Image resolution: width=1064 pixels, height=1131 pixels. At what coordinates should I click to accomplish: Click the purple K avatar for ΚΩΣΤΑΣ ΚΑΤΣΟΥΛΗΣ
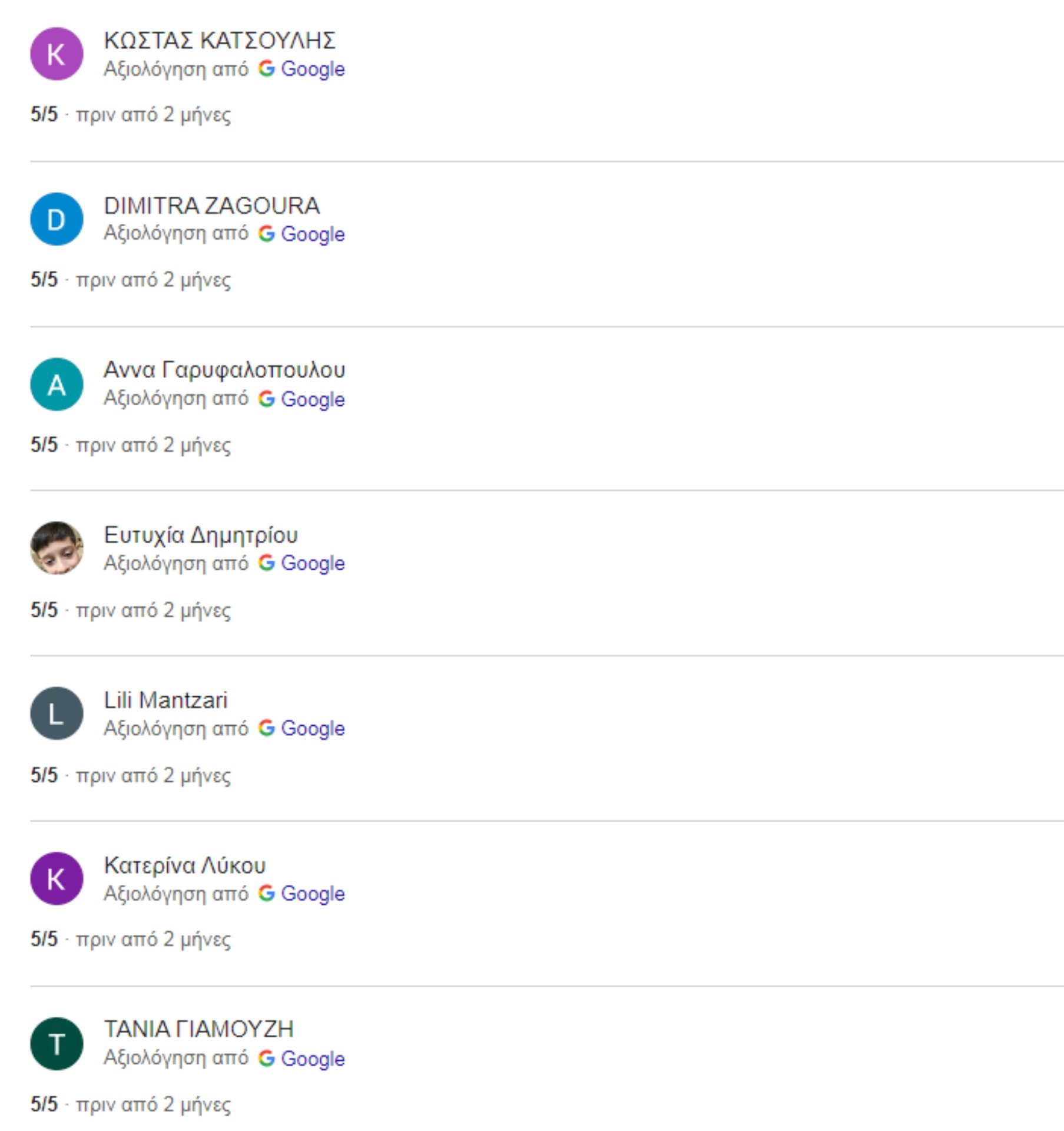(x=57, y=54)
